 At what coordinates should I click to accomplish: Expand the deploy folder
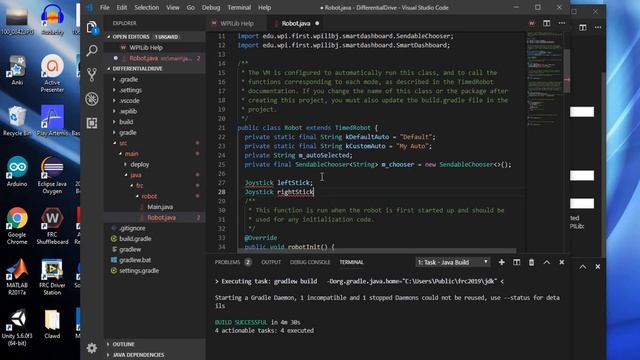click(155, 164)
